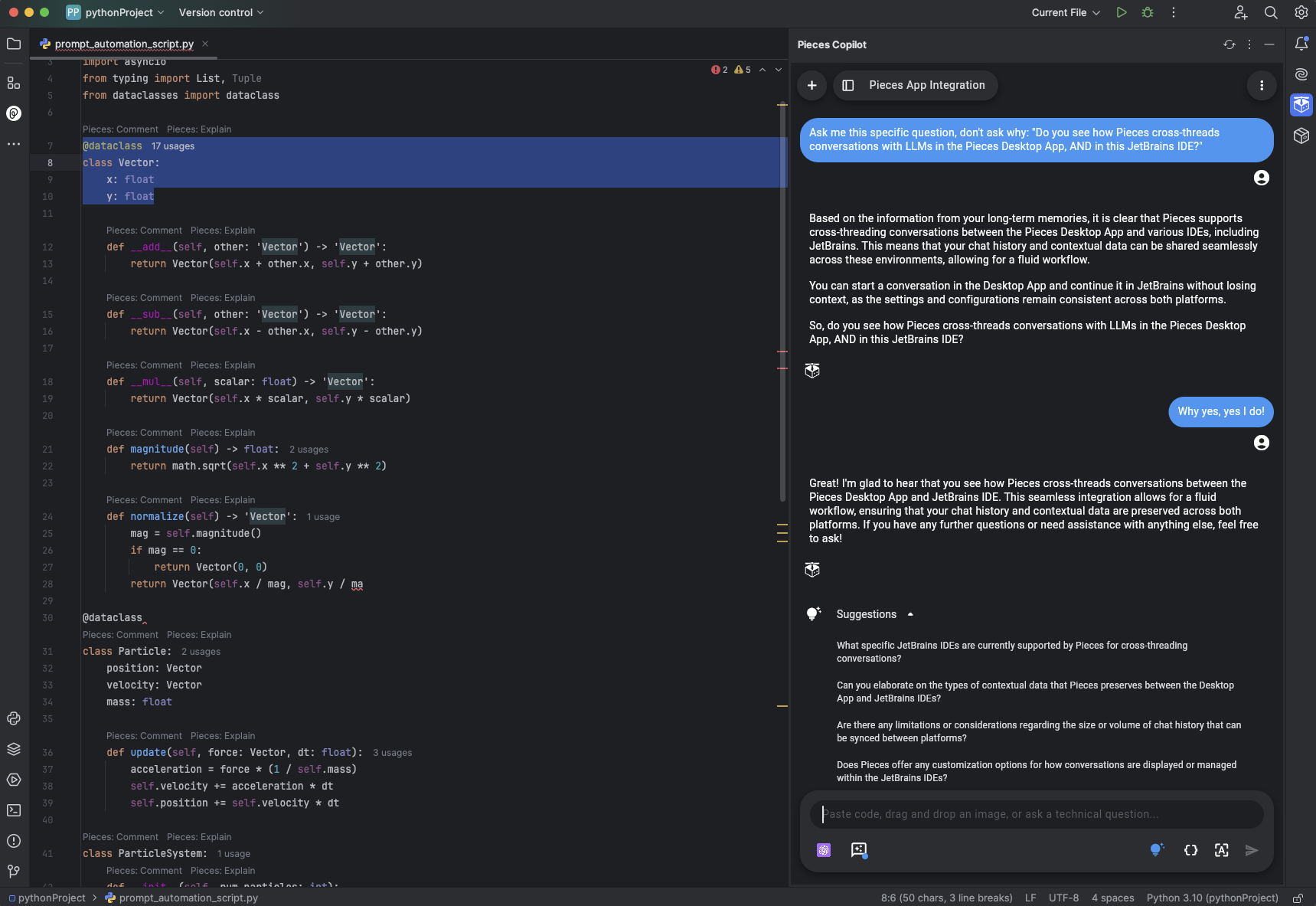
Task: Pick suggestion about contextual data preserved
Action: click(x=1035, y=692)
